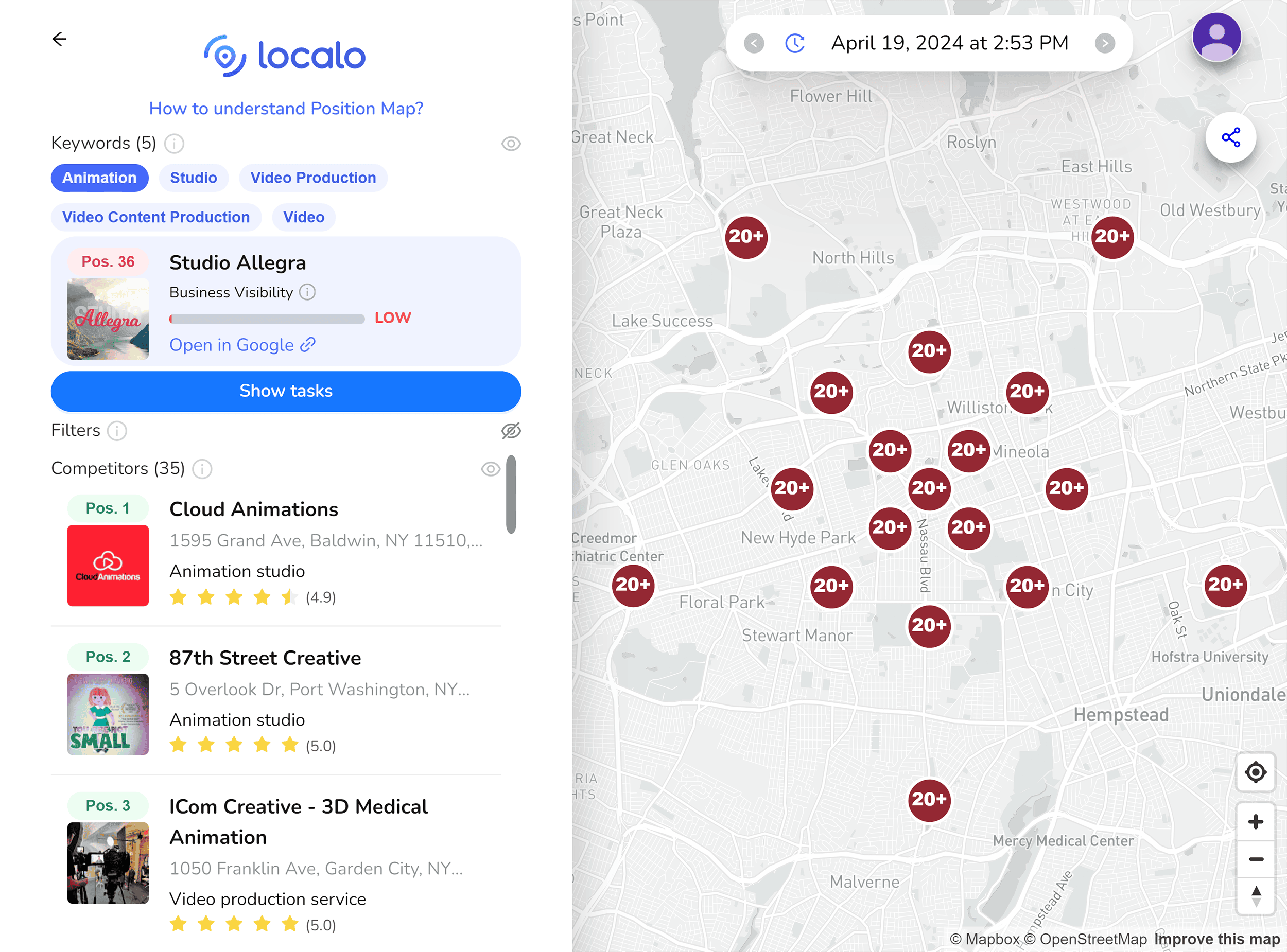Switch to the Video Production keyword
1287x952 pixels.
tap(313, 178)
